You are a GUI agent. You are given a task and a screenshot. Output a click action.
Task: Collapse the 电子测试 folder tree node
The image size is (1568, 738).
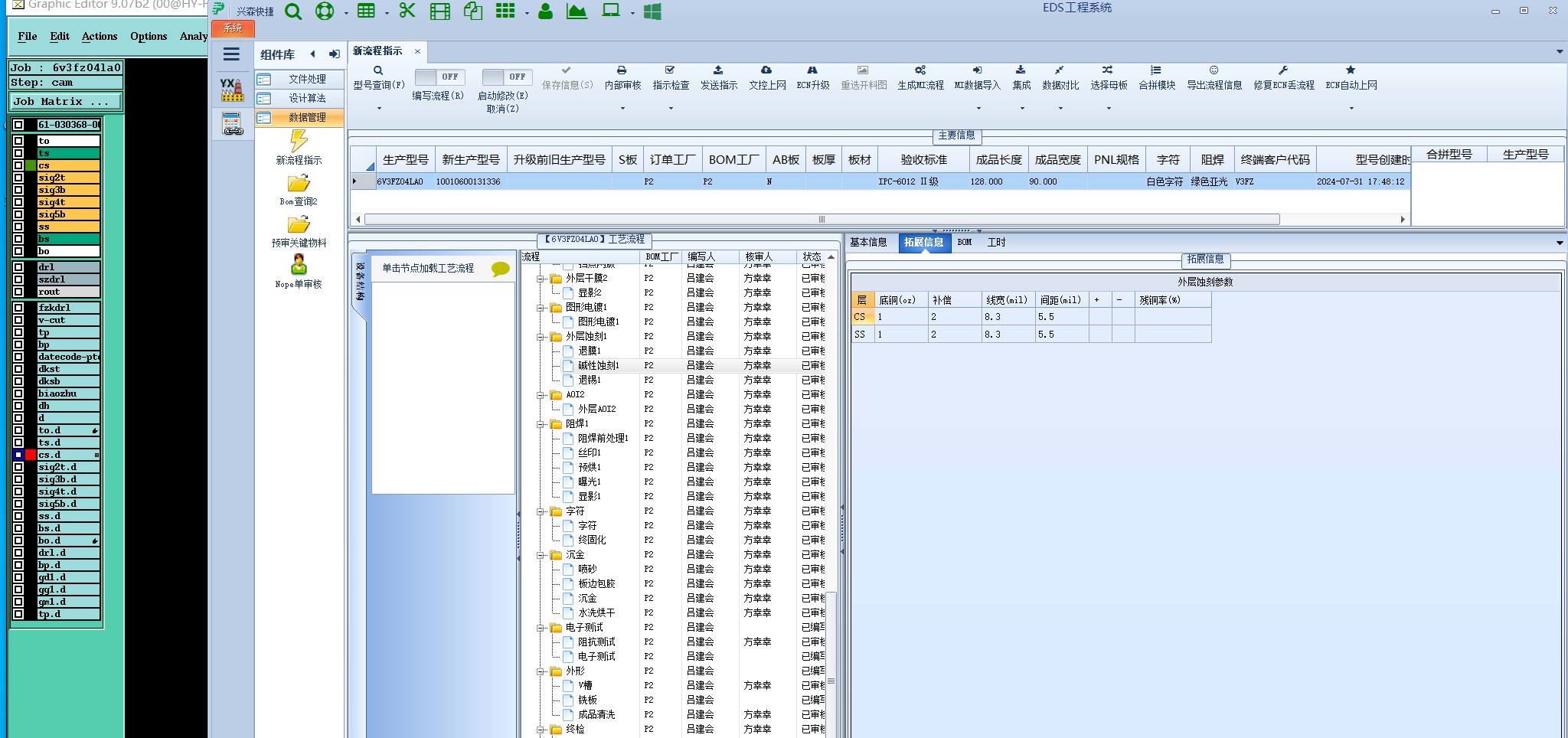tap(541, 628)
